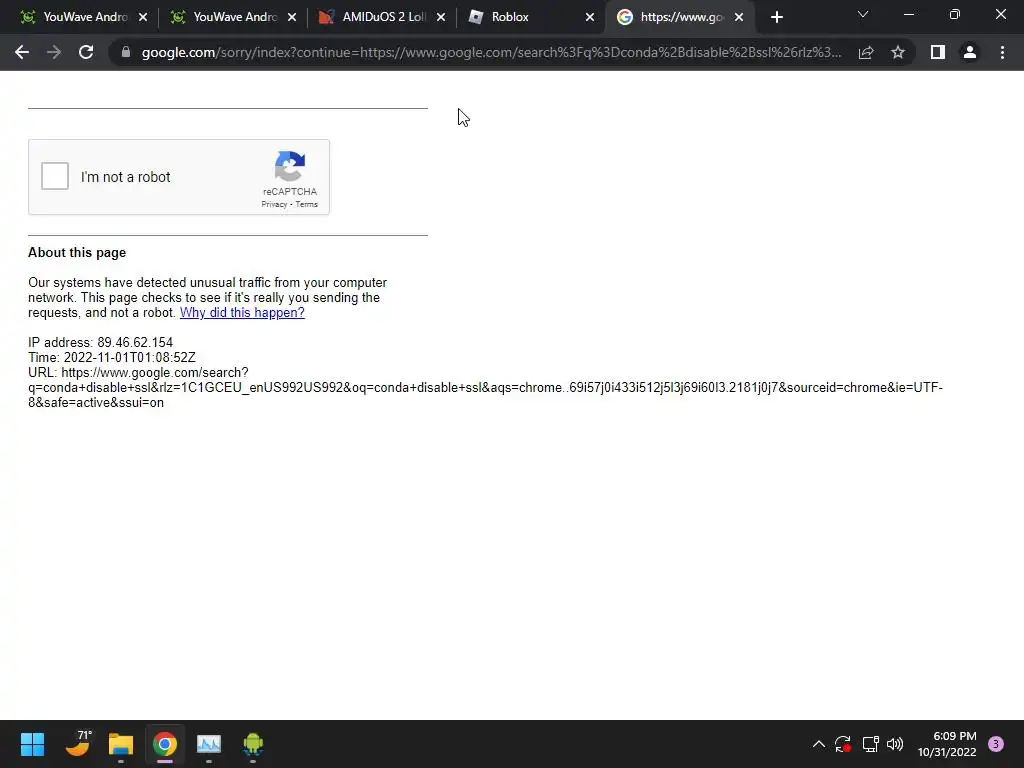Image resolution: width=1024 pixels, height=768 pixels.
Task: Close the Roblox tab
Action: (590, 17)
